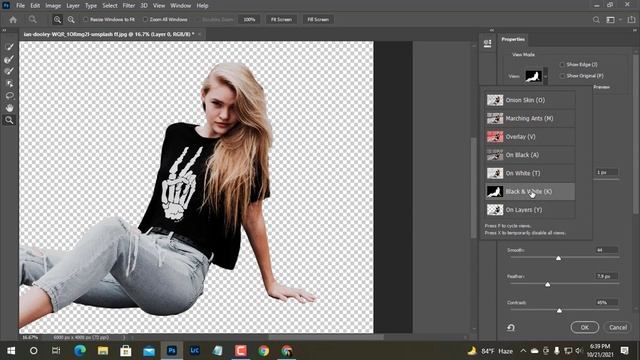
Task: Click the Properties panel vertical scrollbar
Action: (x=636, y=135)
